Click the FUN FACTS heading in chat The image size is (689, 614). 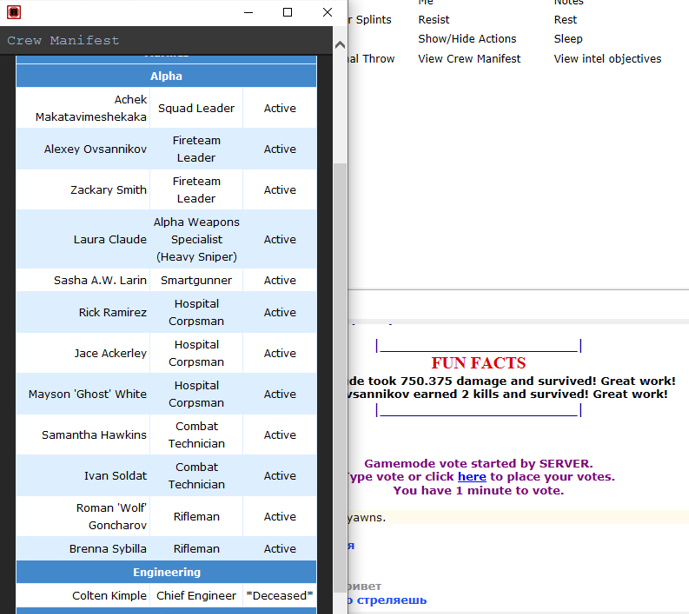pos(478,363)
